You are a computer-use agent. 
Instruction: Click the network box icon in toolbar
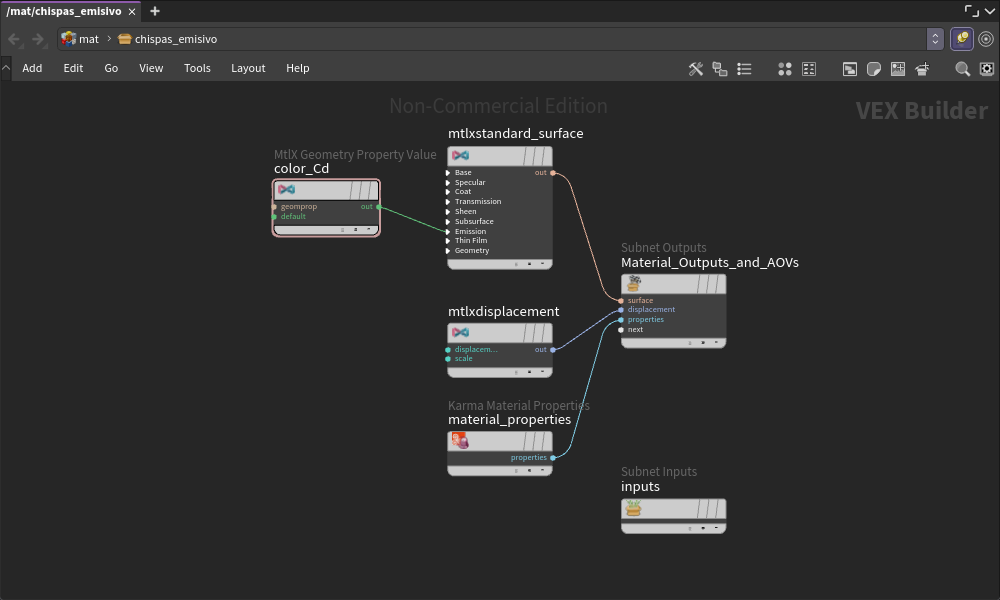pos(849,69)
